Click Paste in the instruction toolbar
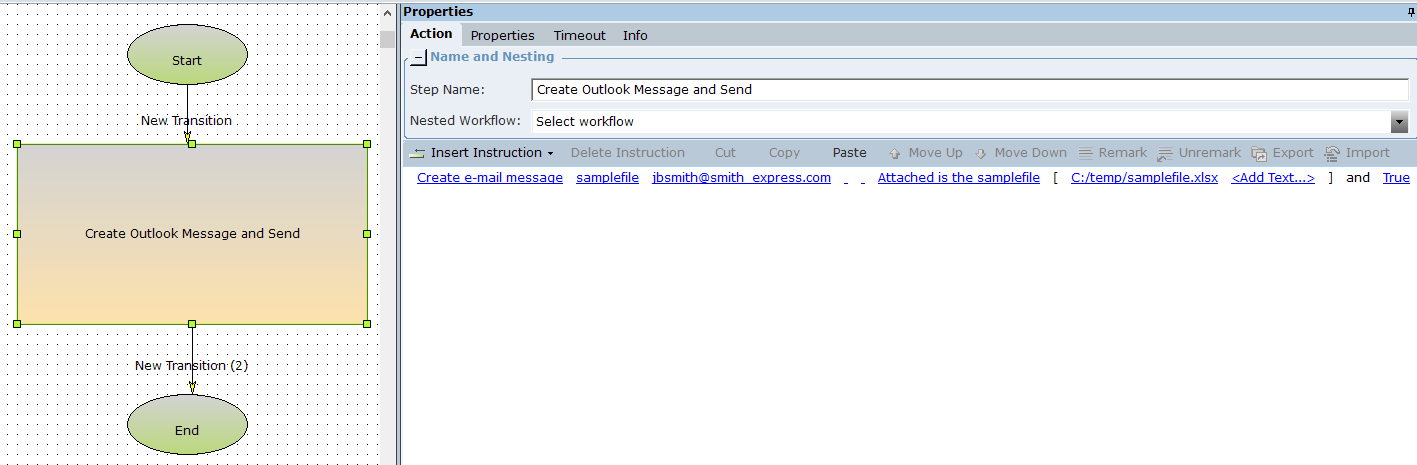The image size is (1417, 465). 849,153
